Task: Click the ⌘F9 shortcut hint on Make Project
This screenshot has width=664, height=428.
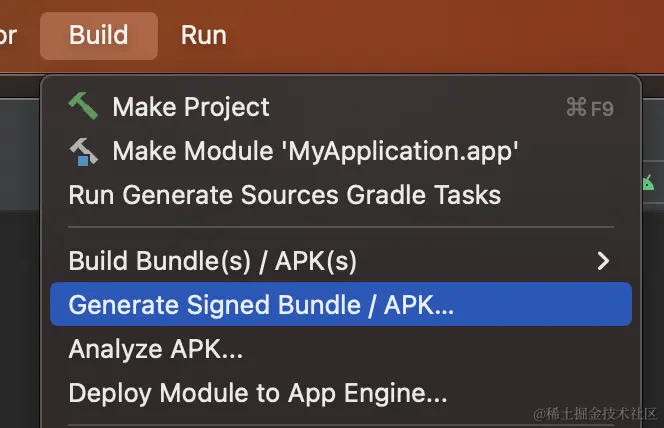Action: [x=590, y=108]
